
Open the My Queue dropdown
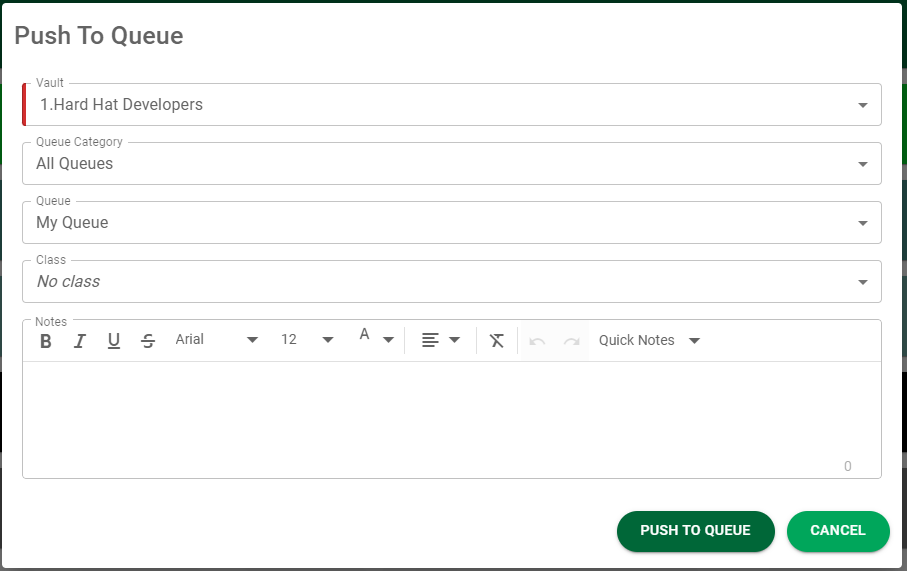tap(452, 223)
